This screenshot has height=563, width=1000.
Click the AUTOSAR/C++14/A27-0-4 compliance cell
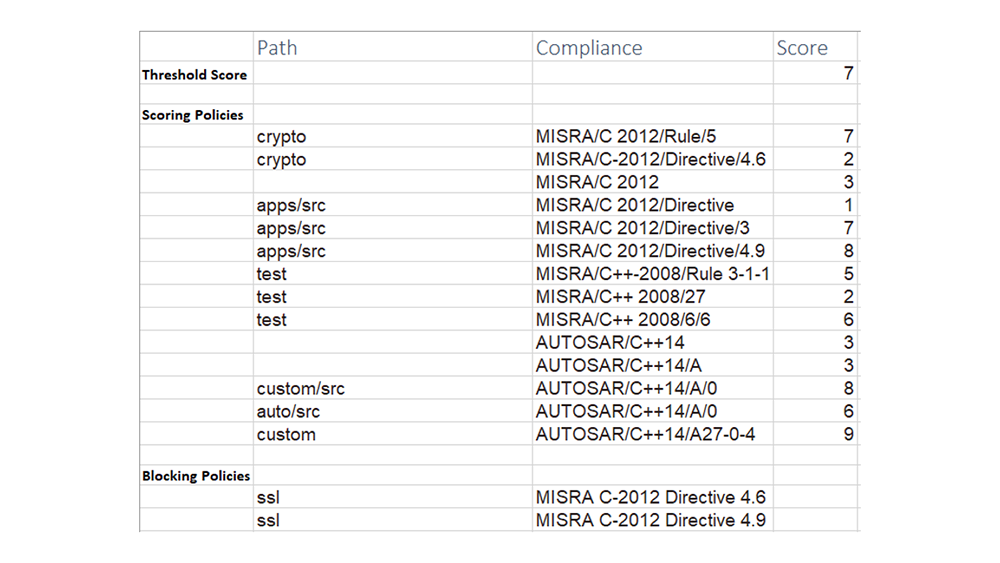click(x=652, y=435)
